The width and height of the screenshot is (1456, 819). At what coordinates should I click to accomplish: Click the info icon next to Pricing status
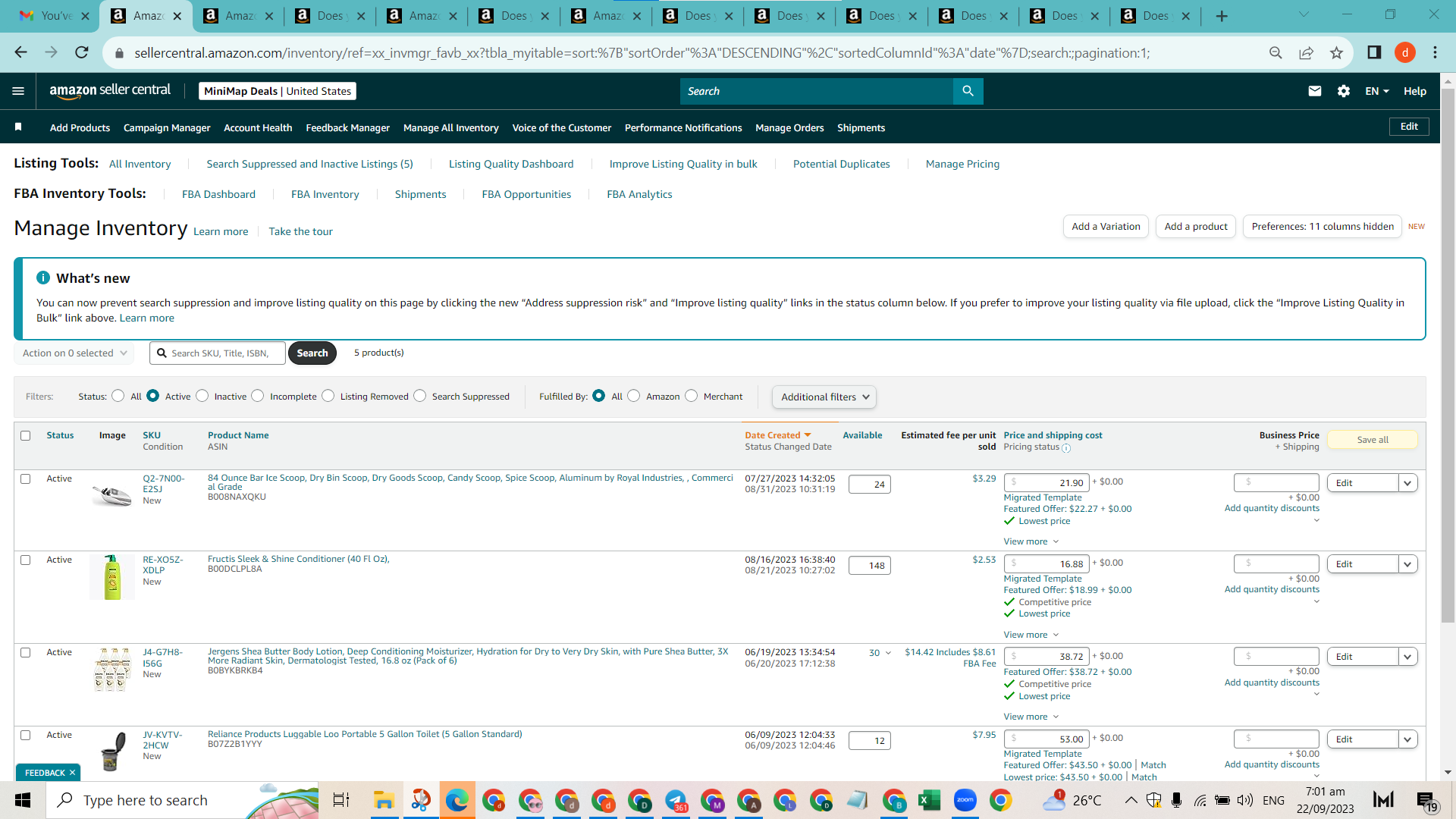[x=1066, y=448]
